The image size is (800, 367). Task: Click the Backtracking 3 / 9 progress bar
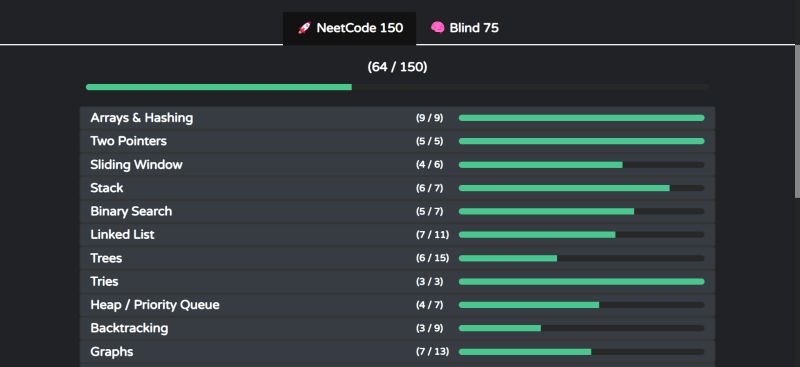582,328
